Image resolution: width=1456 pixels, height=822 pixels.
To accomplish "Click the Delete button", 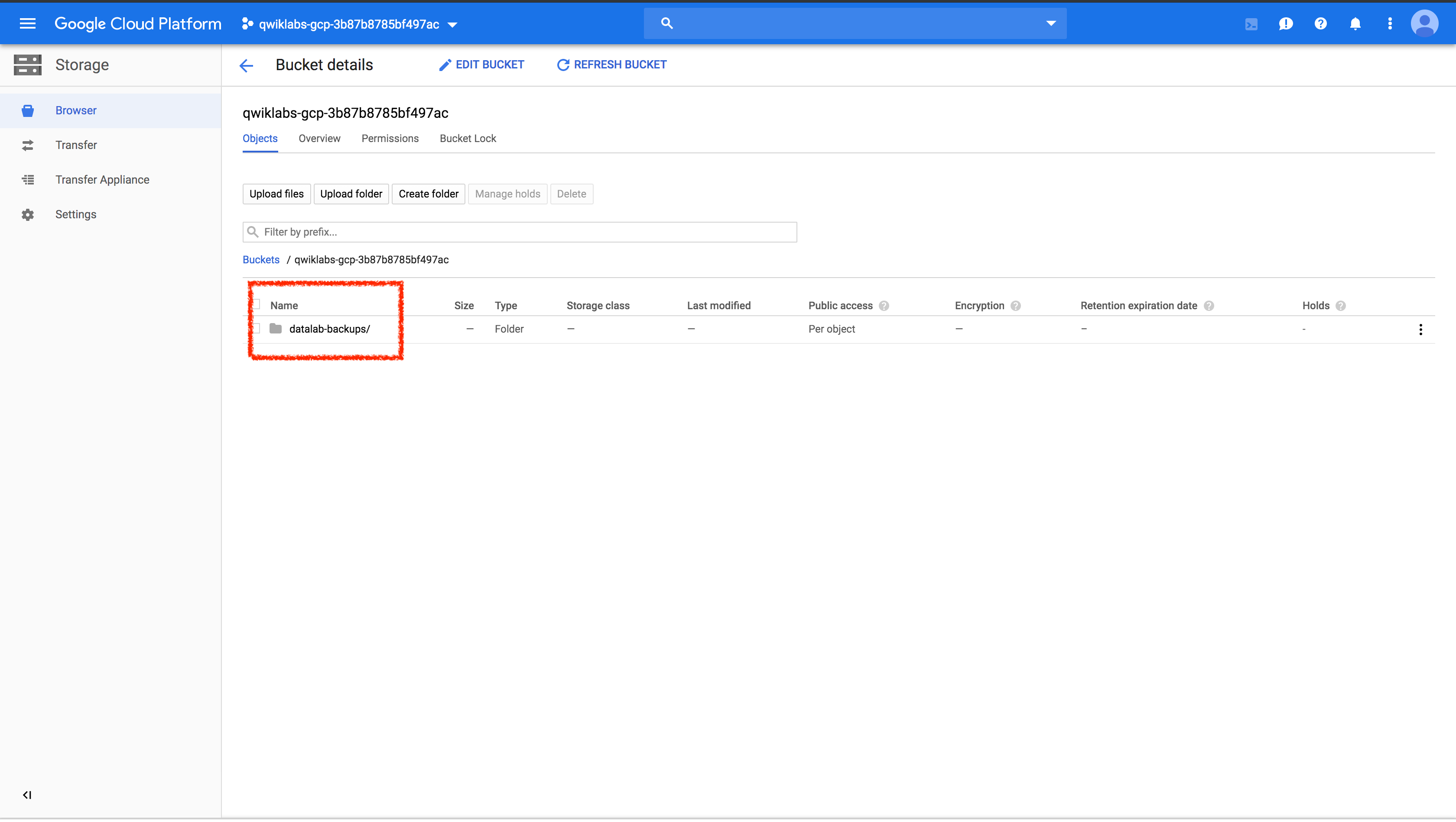I will [572, 194].
